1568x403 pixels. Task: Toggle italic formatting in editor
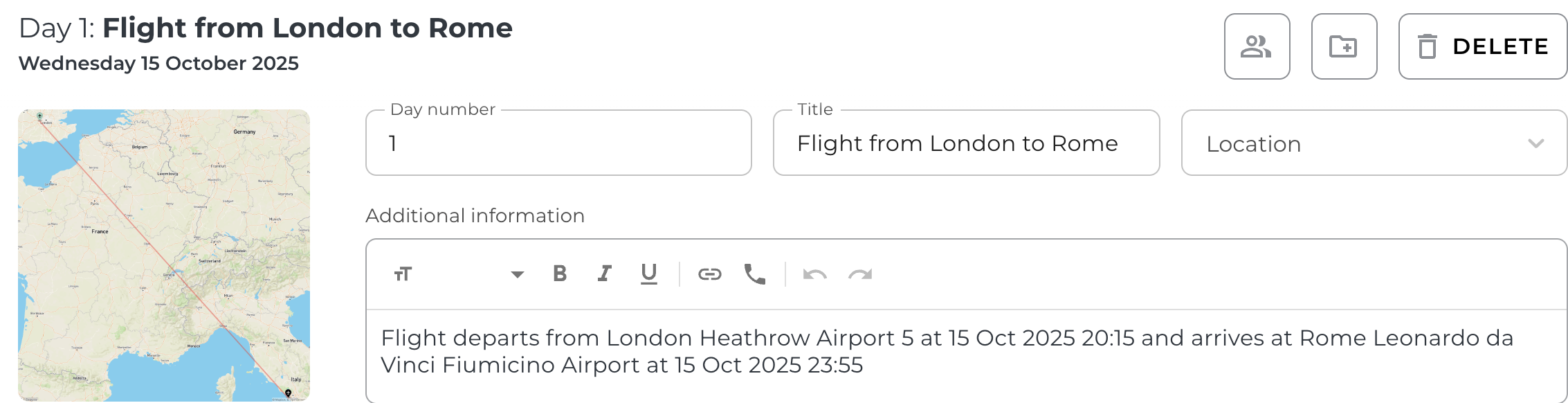[x=604, y=274]
